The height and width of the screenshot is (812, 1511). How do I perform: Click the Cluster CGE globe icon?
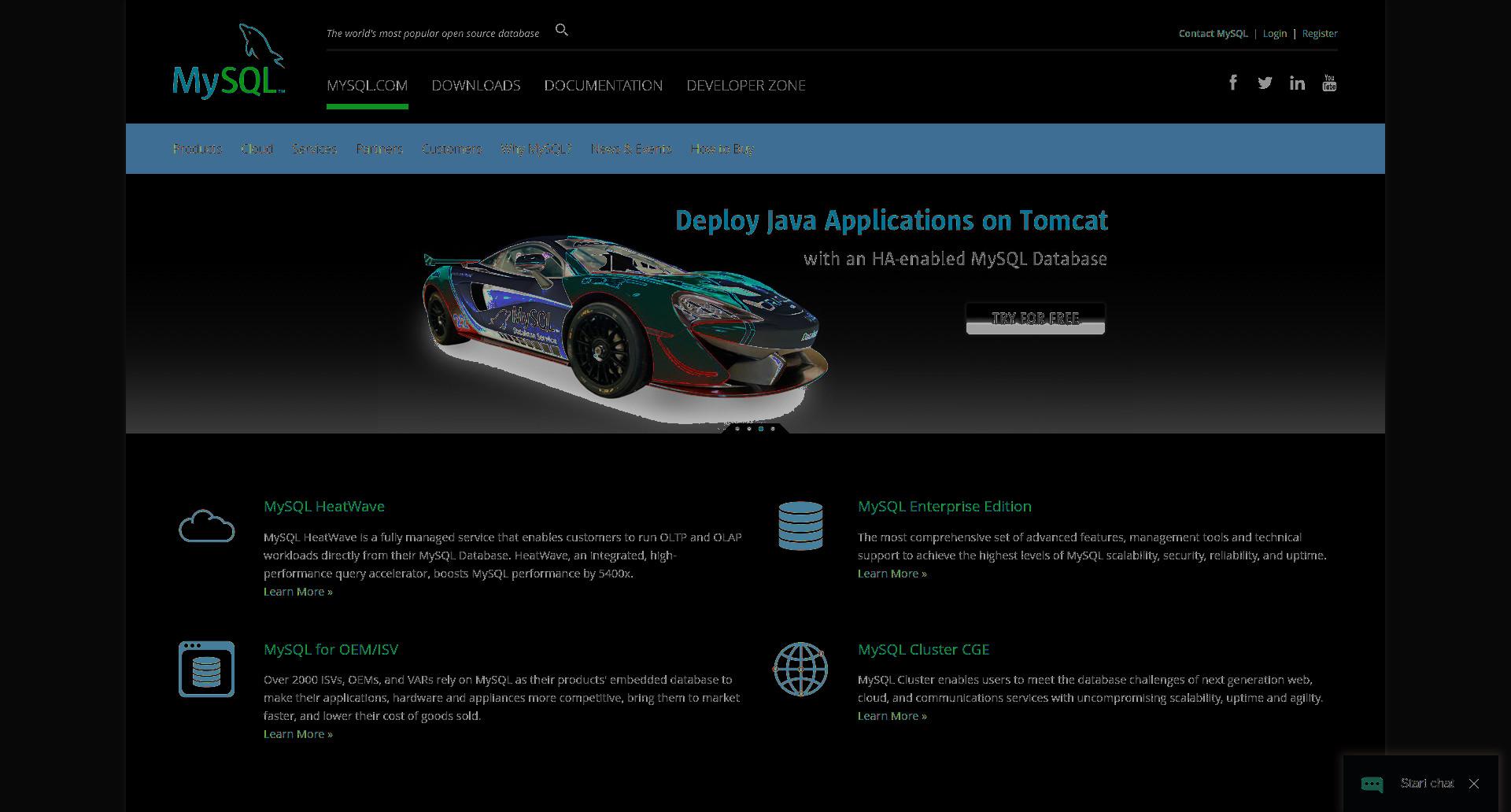tap(800, 669)
